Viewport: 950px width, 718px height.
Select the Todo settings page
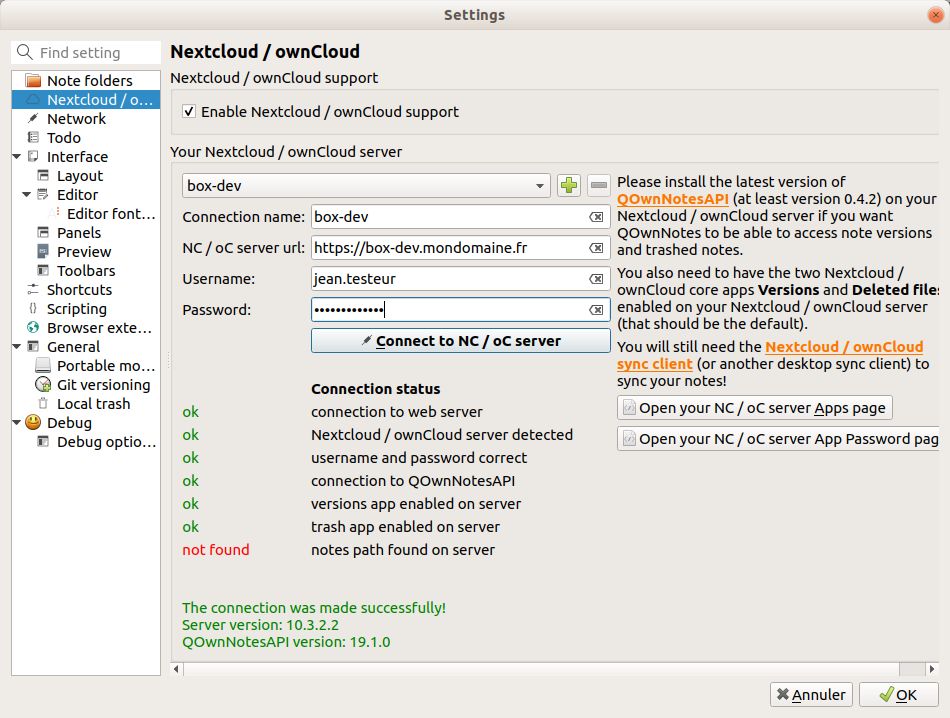(66, 137)
